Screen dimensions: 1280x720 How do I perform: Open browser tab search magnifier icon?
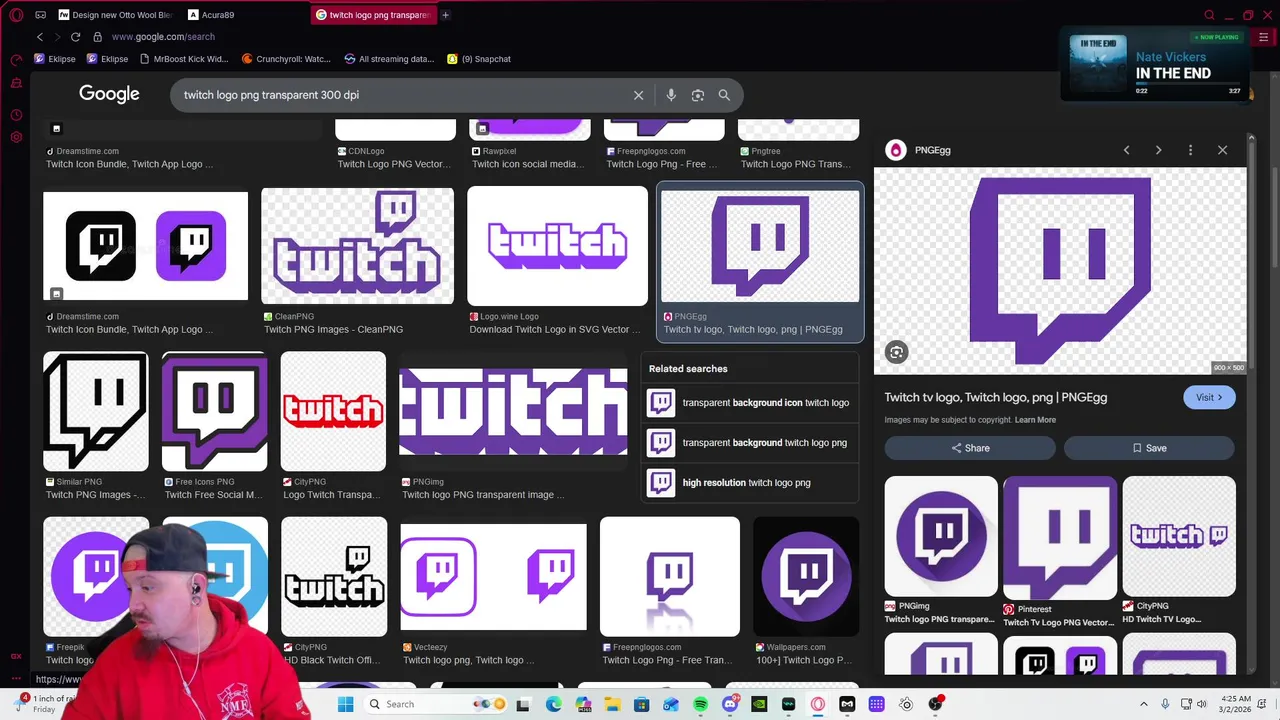click(1210, 15)
